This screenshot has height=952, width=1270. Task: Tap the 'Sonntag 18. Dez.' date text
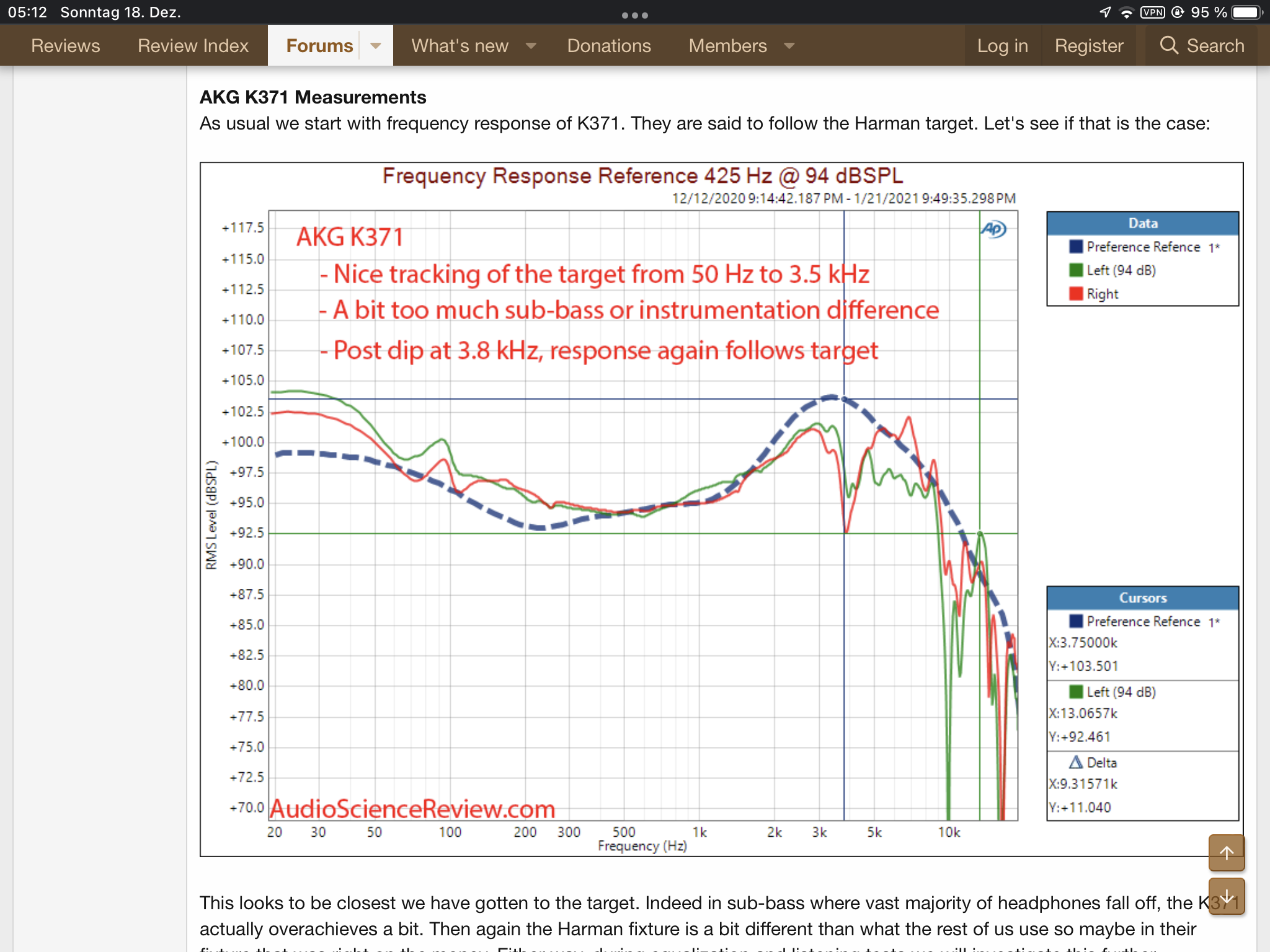pyautogui.click(x=120, y=12)
